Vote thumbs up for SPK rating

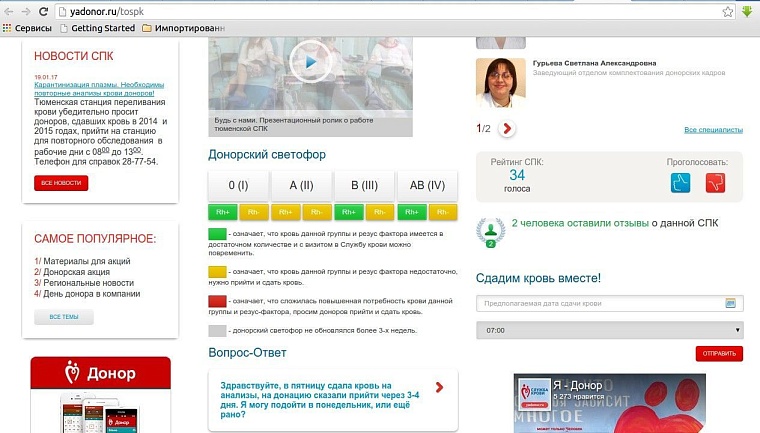tap(681, 183)
